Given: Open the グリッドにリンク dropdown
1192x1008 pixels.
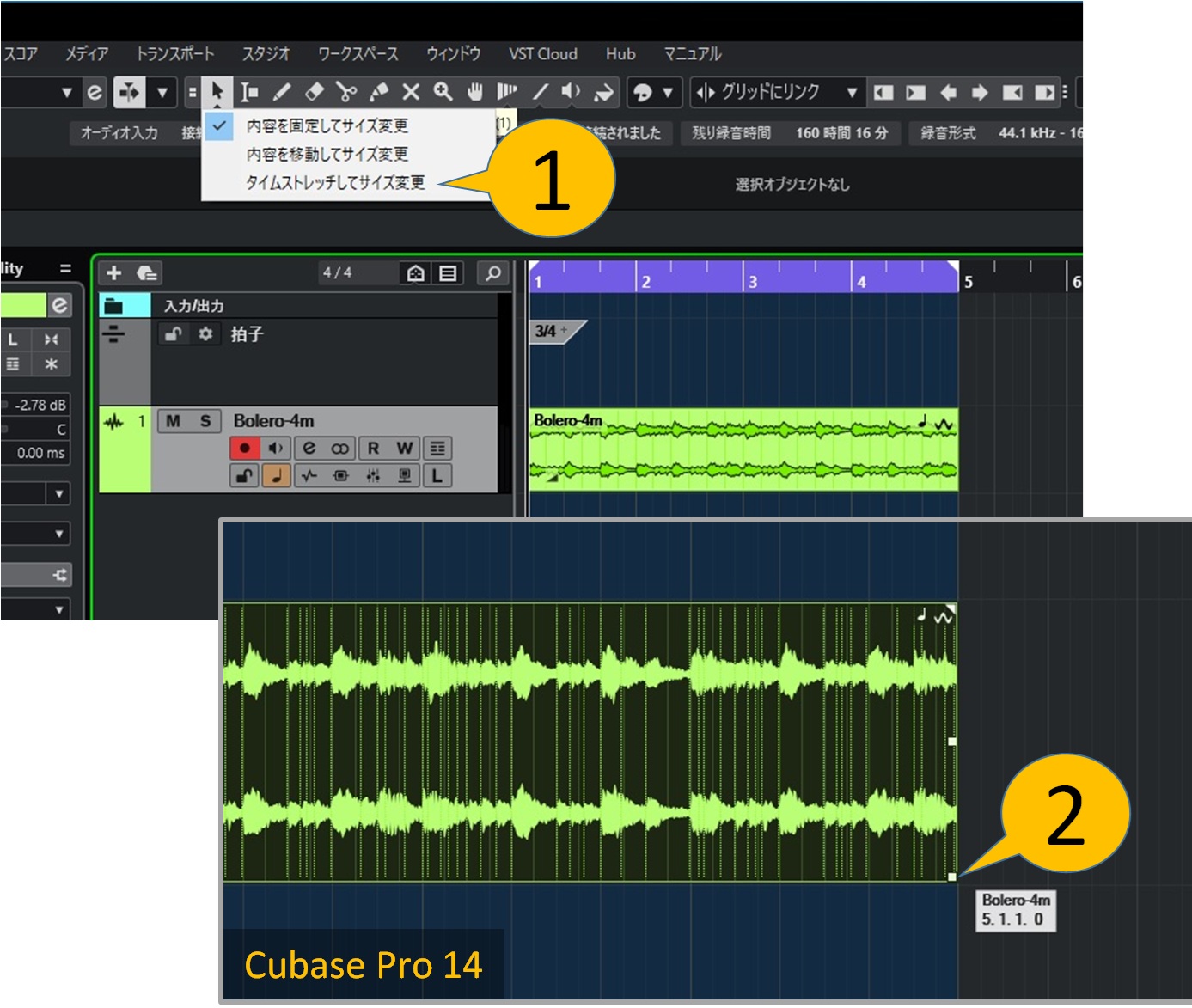Looking at the screenshot, I should (x=852, y=92).
